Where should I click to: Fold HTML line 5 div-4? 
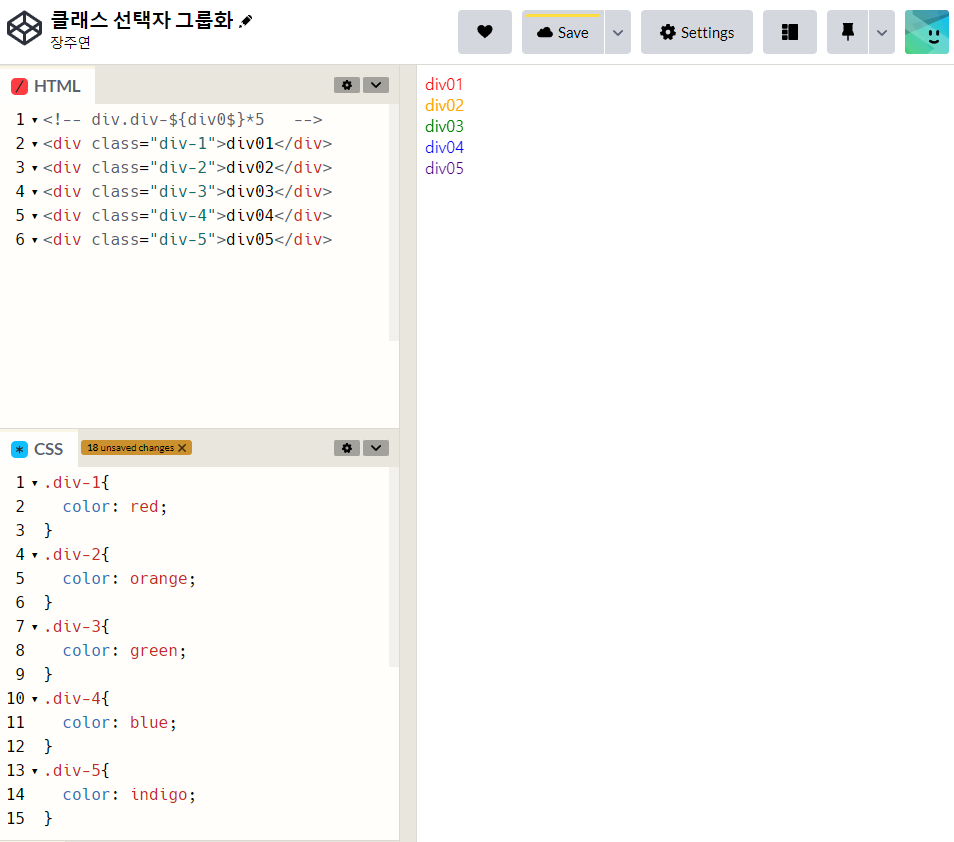35,216
